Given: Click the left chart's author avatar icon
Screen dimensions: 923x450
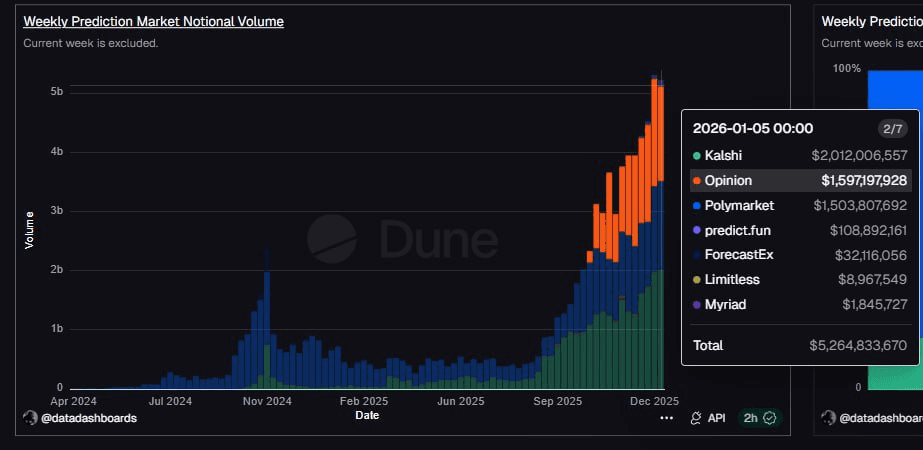Looking at the screenshot, I should pos(31,417).
